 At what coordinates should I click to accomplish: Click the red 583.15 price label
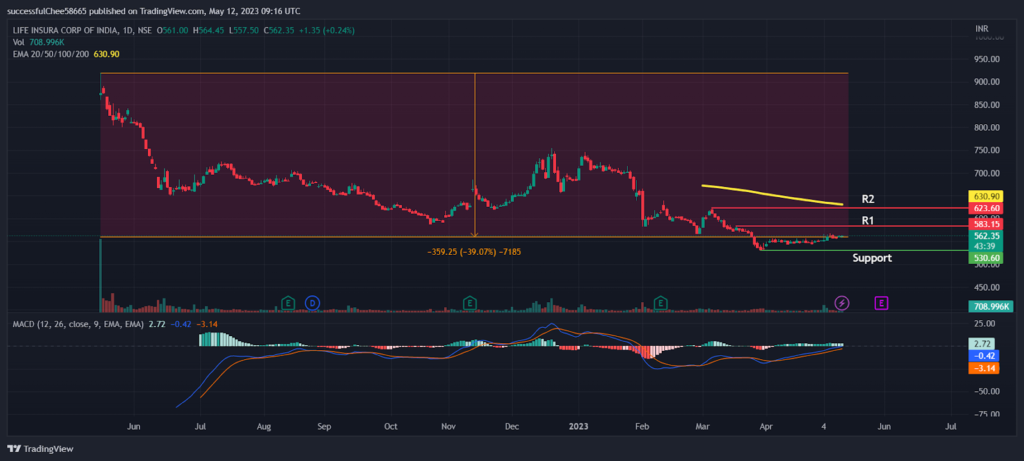click(x=987, y=225)
